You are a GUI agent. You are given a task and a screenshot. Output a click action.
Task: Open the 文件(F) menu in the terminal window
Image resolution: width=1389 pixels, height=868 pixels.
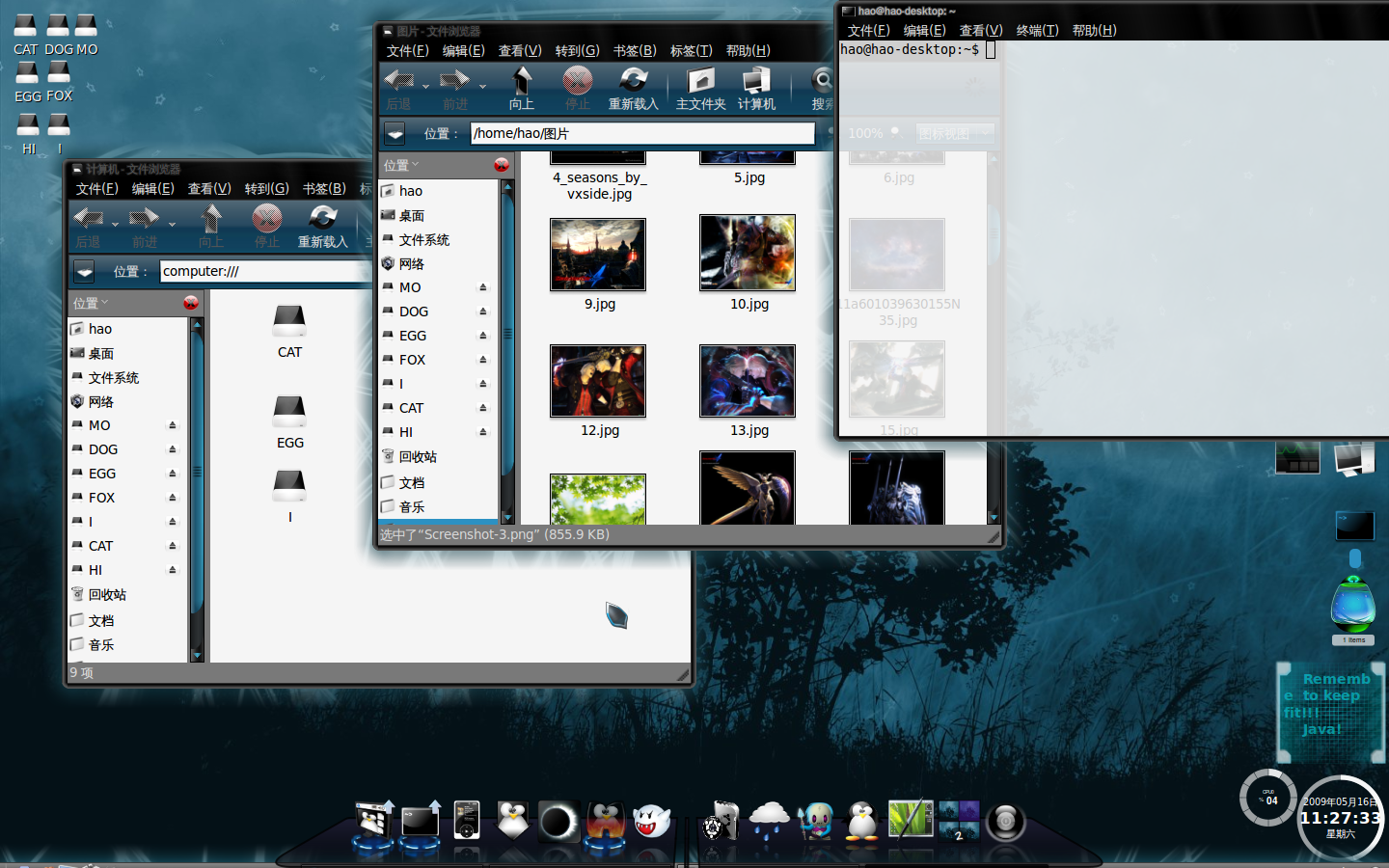(868, 30)
